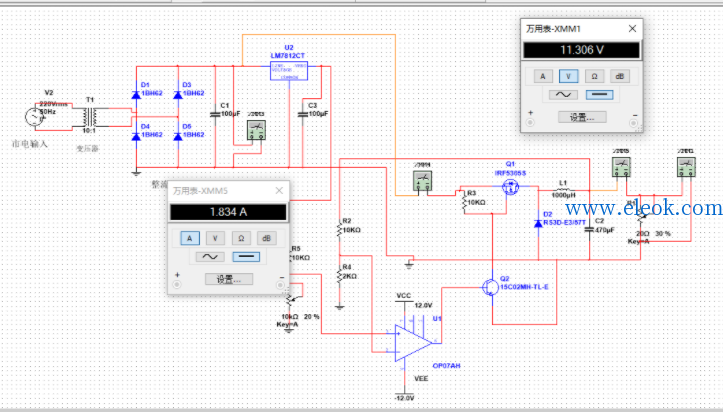Select the XMM3 multimeter instrument beside C1
The image size is (723, 412).
tap(256, 130)
